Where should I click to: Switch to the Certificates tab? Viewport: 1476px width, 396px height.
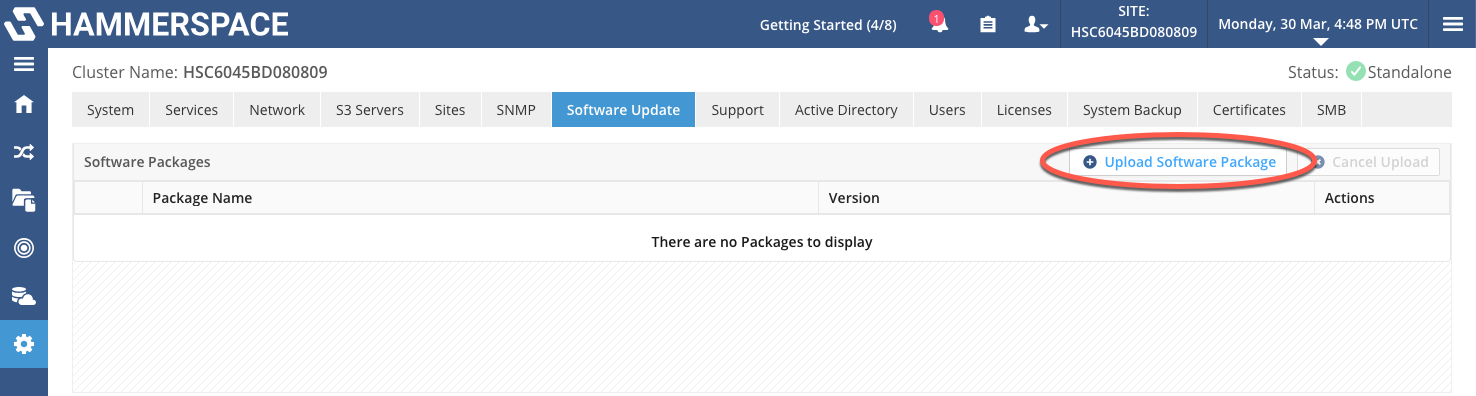(x=1249, y=110)
